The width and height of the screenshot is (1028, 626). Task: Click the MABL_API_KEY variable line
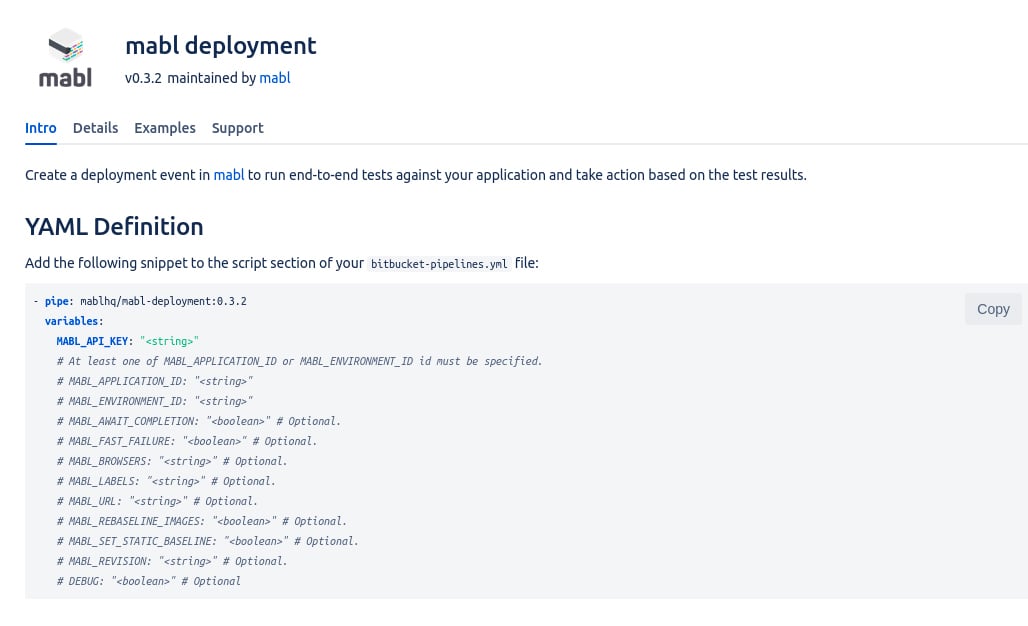pyautogui.click(x=128, y=342)
